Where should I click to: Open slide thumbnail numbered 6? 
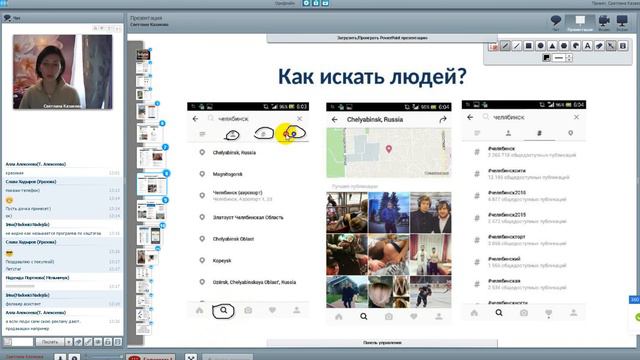tap(150, 133)
